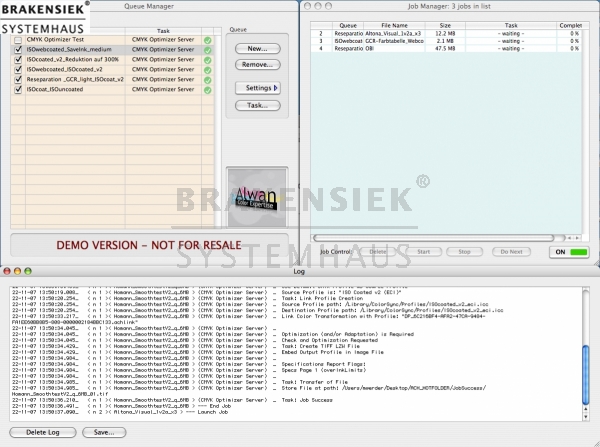Click the Task... button
This screenshot has width=600, height=447.
coord(258,105)
